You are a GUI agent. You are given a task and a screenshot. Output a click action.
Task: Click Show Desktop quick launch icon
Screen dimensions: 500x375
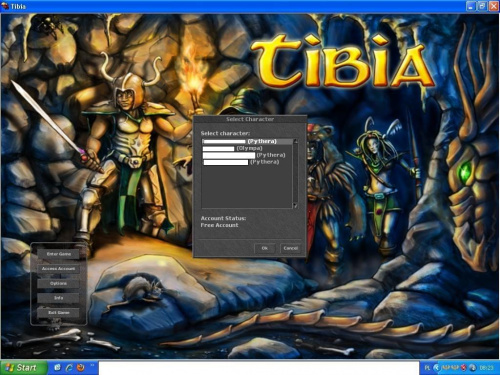[57, 367]
